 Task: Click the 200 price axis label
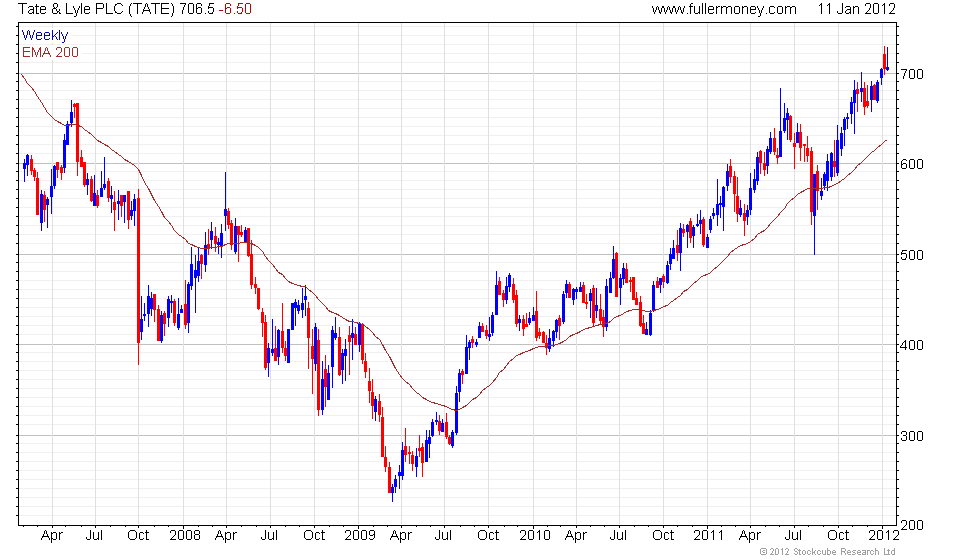pos(911,526)
